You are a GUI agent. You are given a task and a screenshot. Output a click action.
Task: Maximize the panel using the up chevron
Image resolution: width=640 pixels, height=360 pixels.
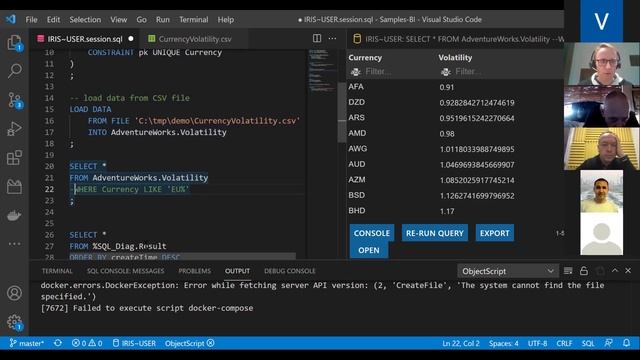[615, 271]
